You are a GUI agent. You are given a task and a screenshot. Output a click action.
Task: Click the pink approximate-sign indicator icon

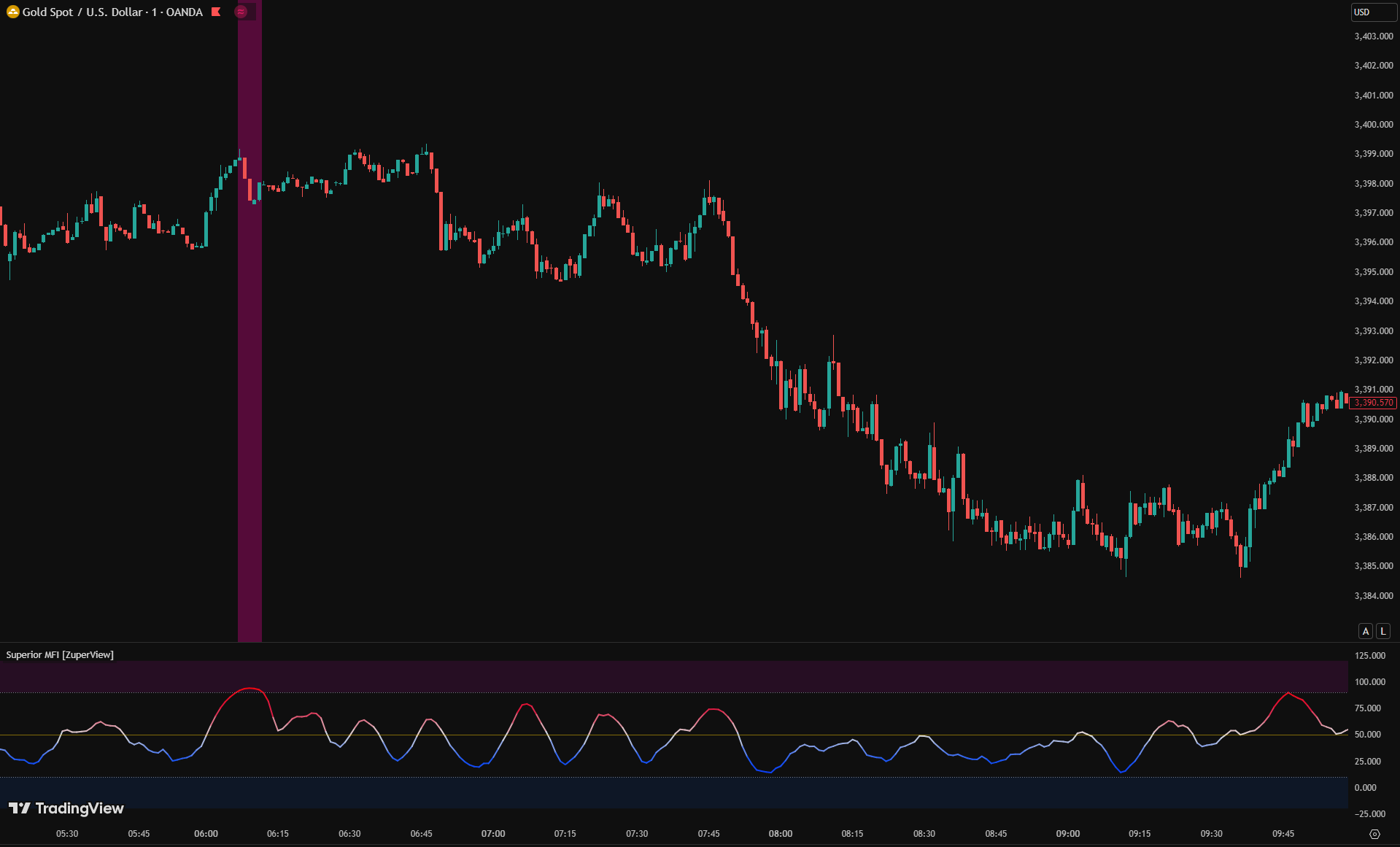[241, 12]
